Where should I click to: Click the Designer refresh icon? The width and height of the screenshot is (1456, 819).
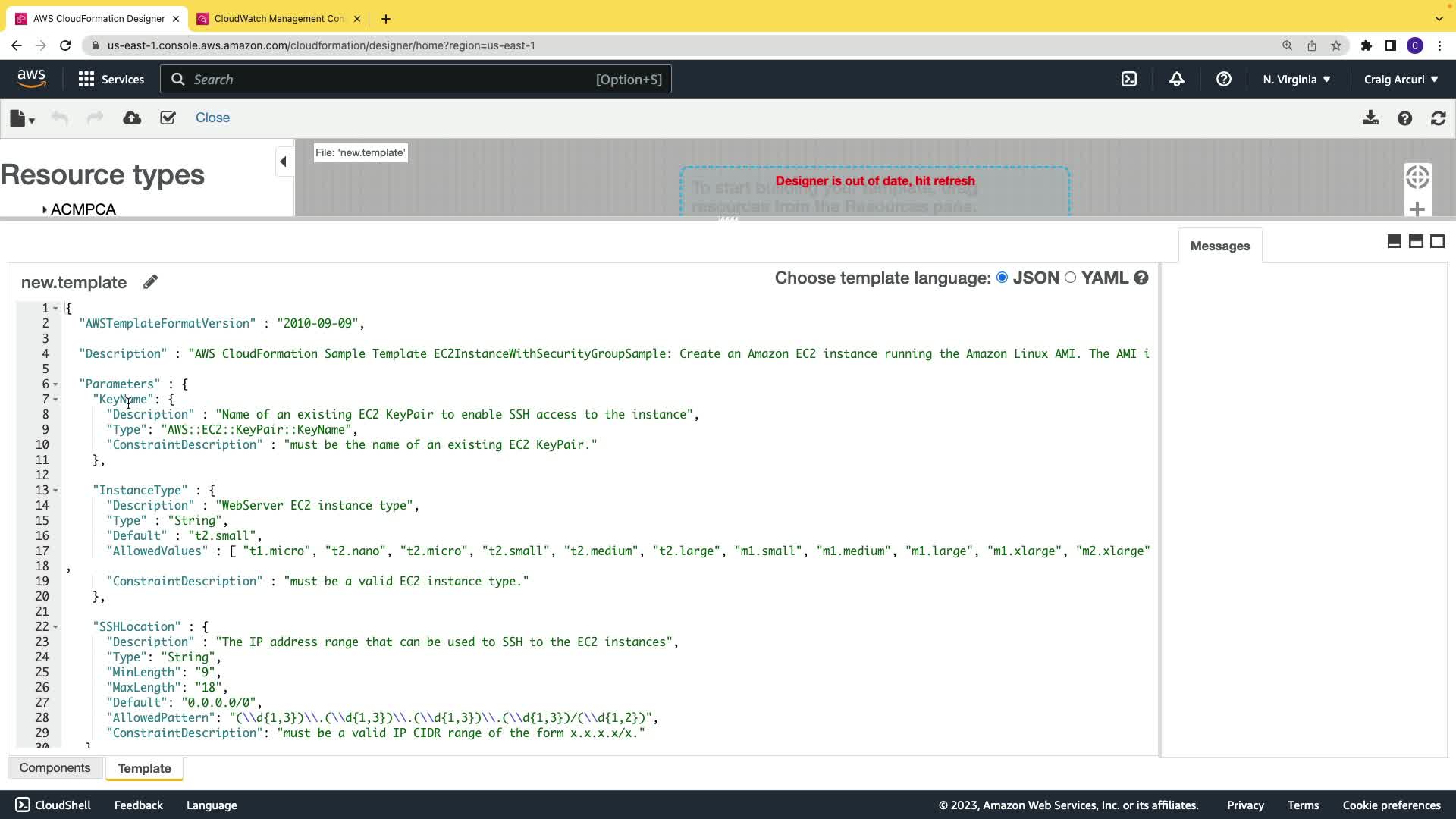1438,118
